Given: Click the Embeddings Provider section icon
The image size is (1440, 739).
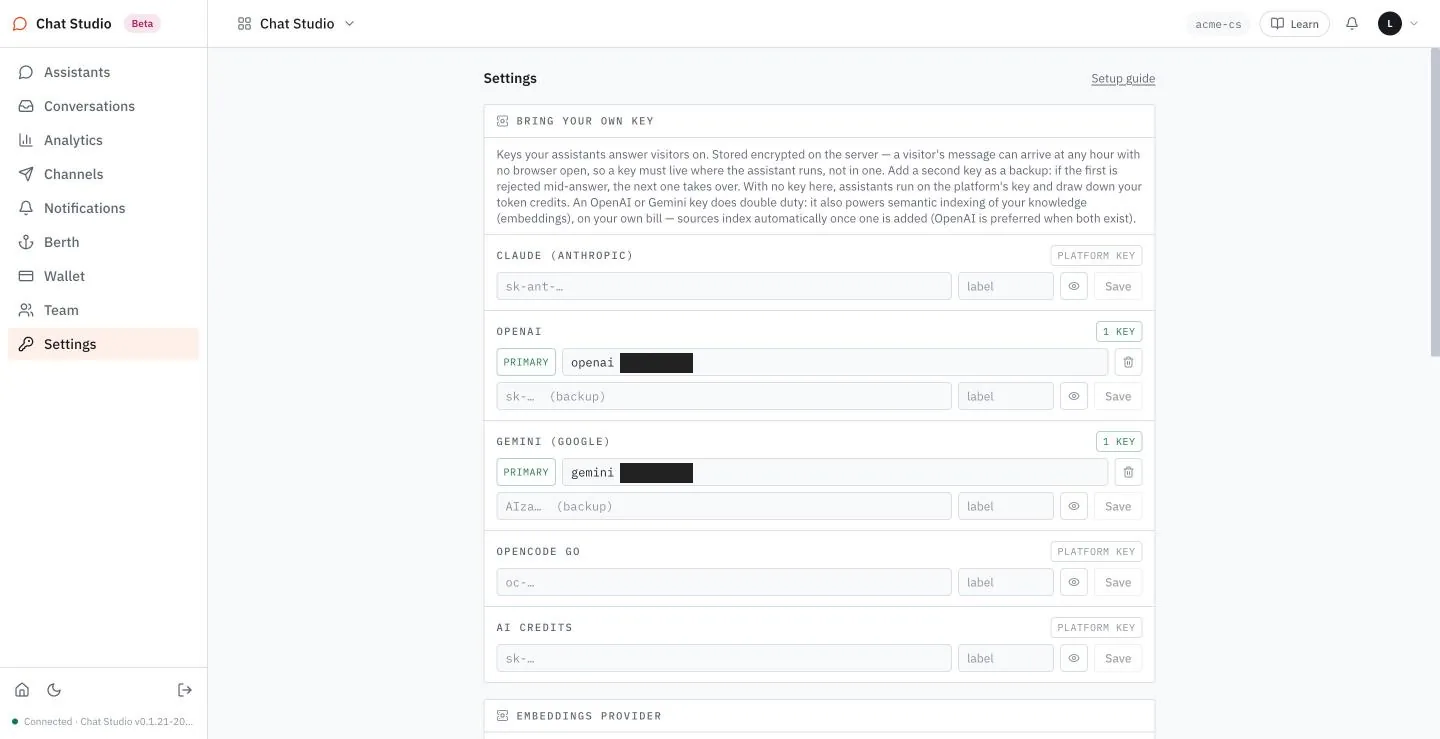Looking at the screenshot, I should (x=503, y=716).
